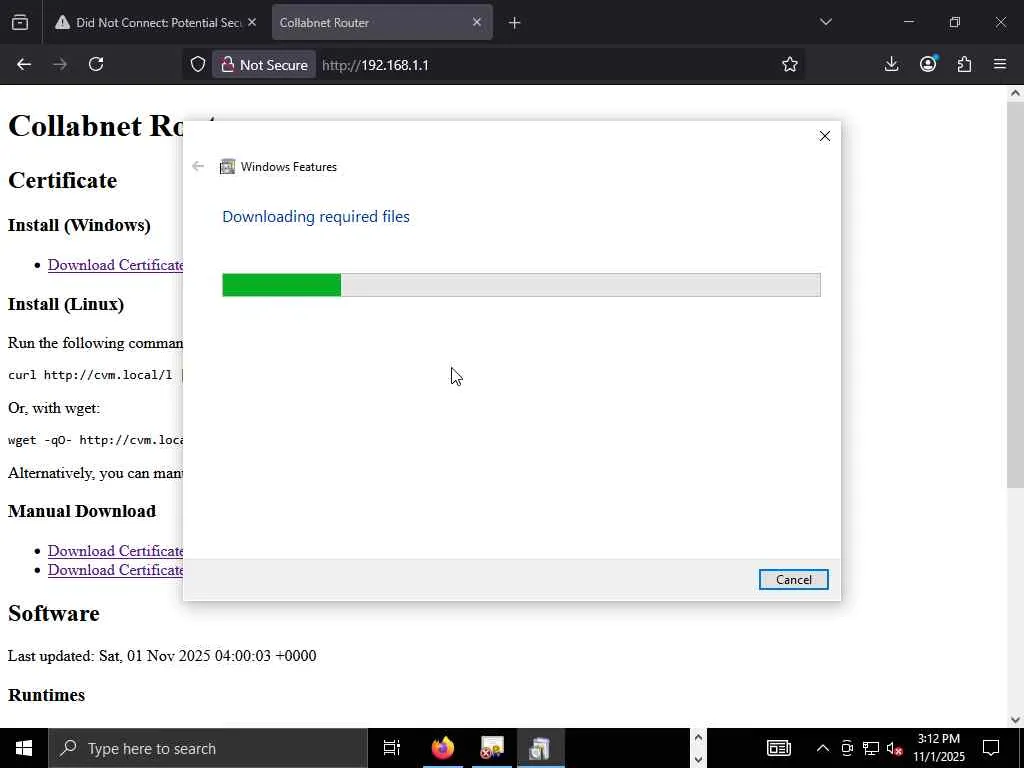Screen dimensions: 1024x768
Task: Click the page scrollbar up arrow
Action: coord(1015,93)
